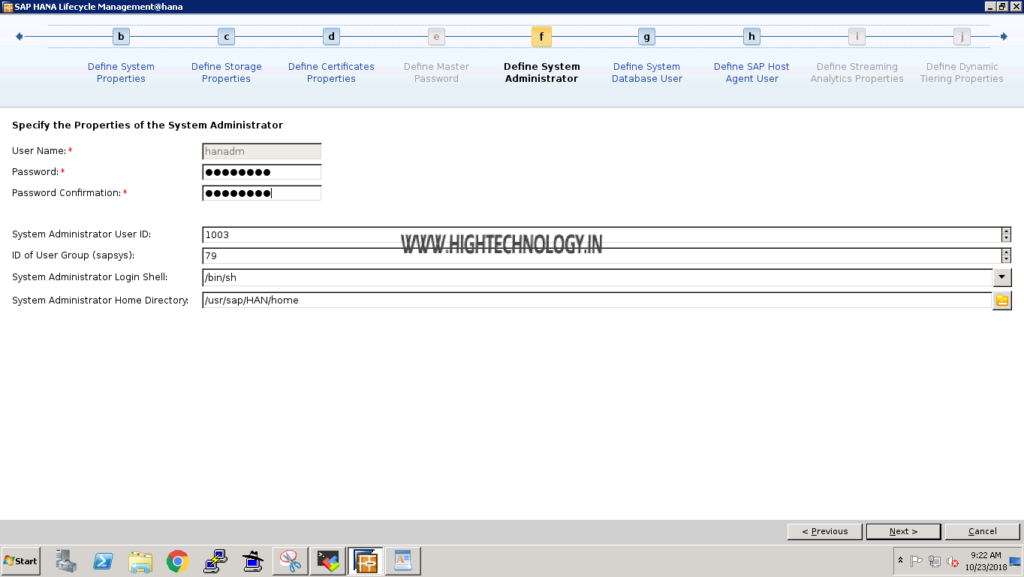
Task: Click the System Administrator Login Shell label
Action: [x=89, y=277]
